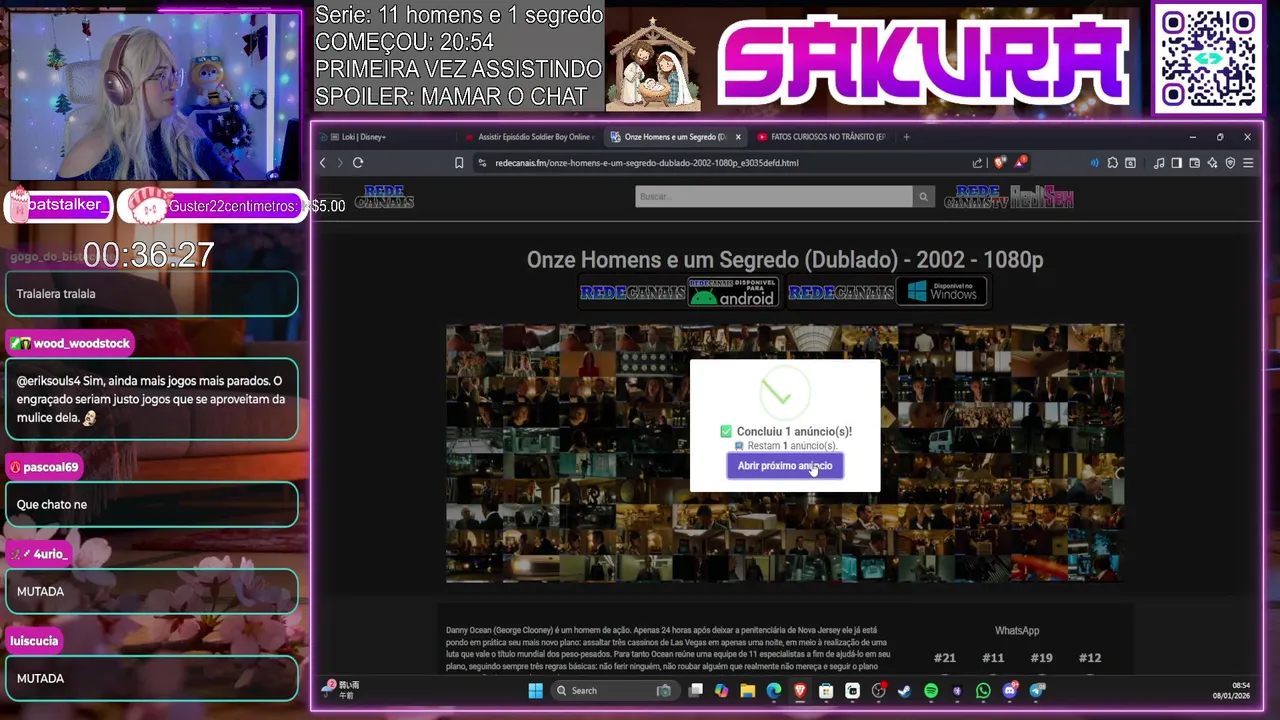Open Microsoft Edge from the taskbar
This screenshot has width=1280, height=720.
pyautogui.click(x=774, y=691)
